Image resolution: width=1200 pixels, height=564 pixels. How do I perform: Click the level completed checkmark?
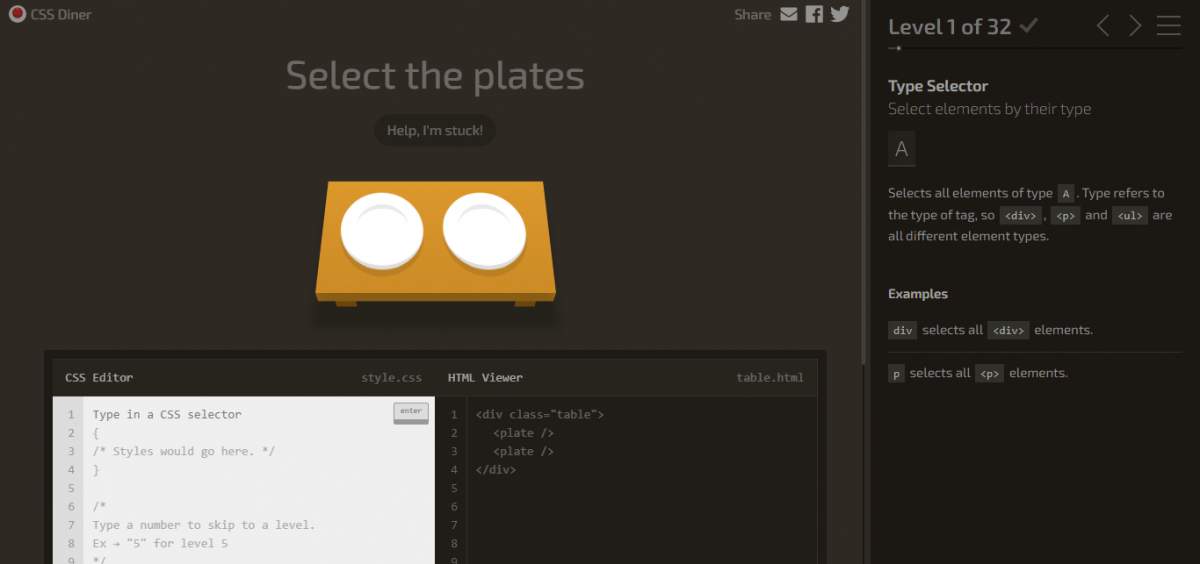click(x=1028, y=26)
